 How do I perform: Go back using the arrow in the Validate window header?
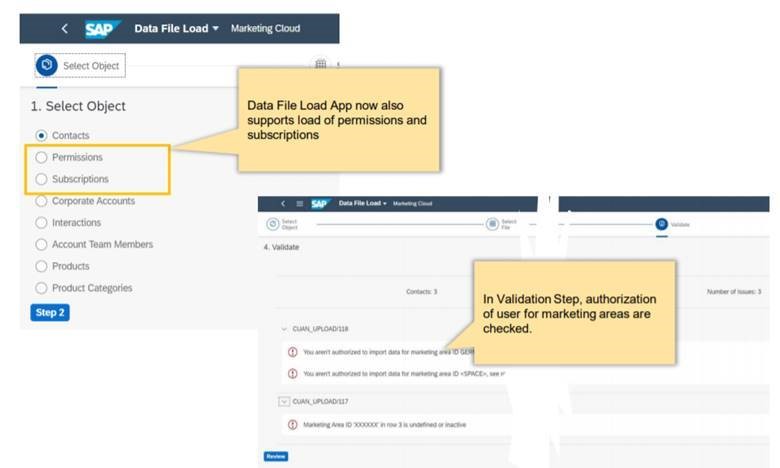[283, 203]
